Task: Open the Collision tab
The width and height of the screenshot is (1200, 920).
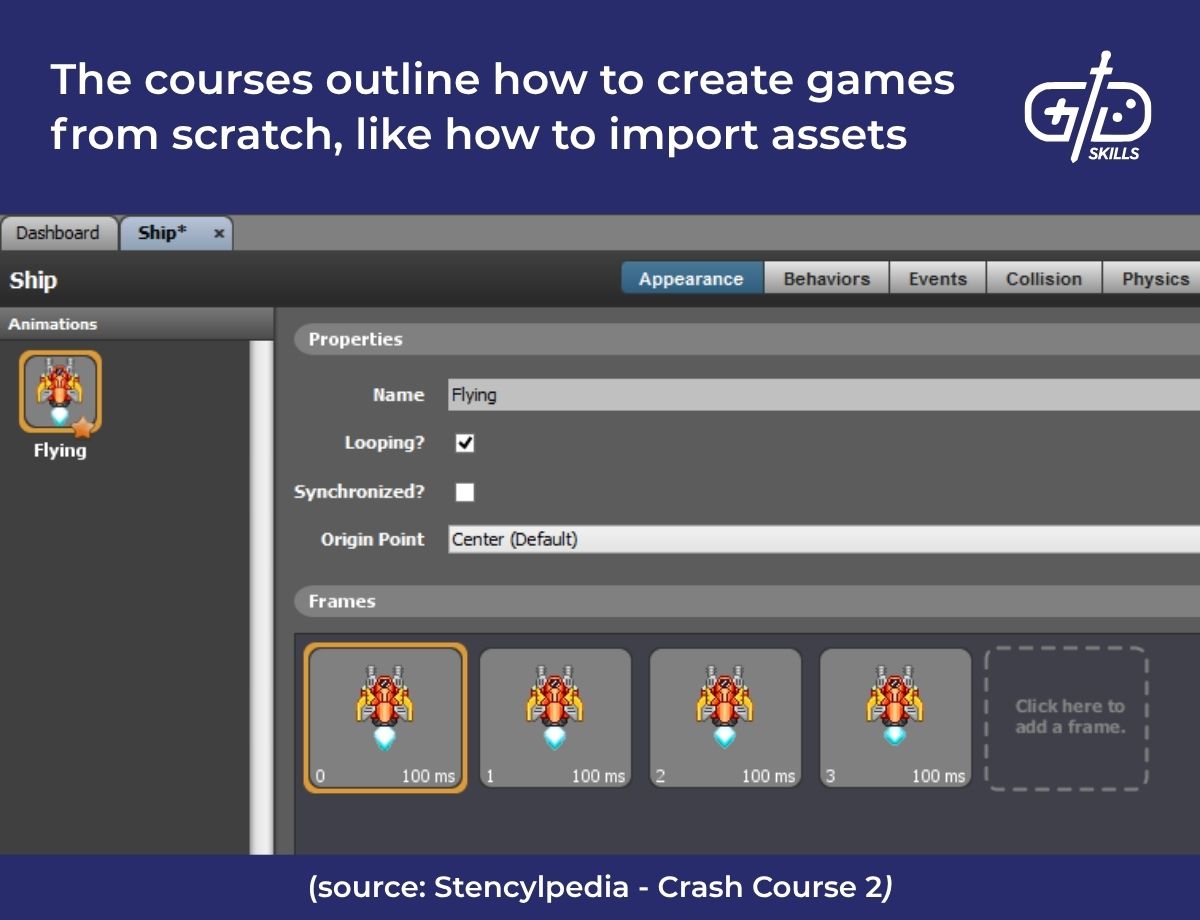Action: pos(1044,278)
